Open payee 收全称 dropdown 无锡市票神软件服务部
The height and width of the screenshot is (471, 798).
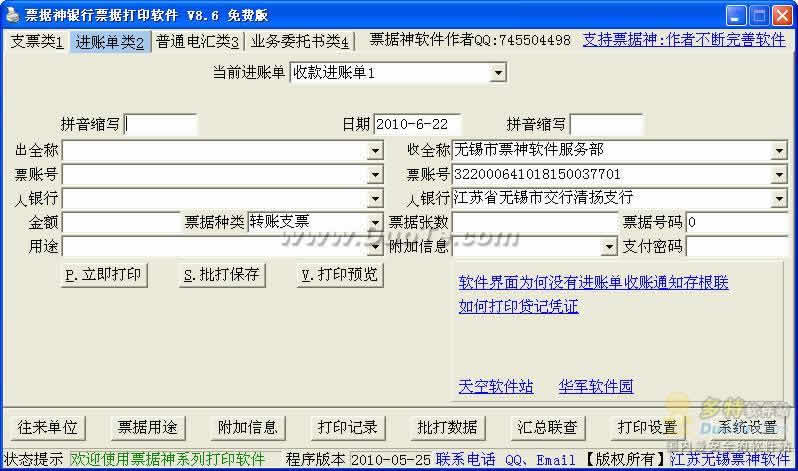pos(779,151)
